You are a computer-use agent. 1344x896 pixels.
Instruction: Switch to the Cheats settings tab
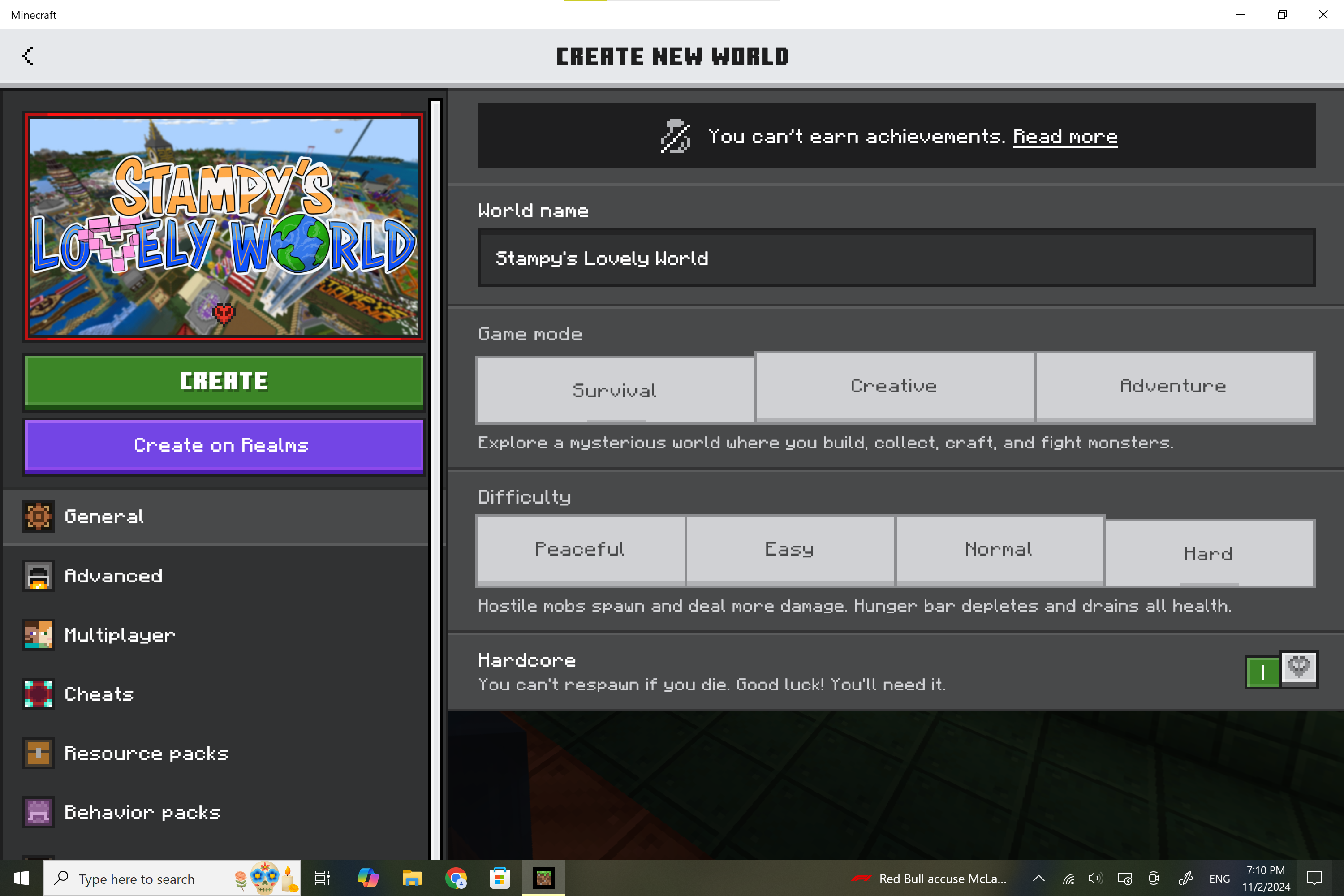pyautogui.click(x=99, y=694)
